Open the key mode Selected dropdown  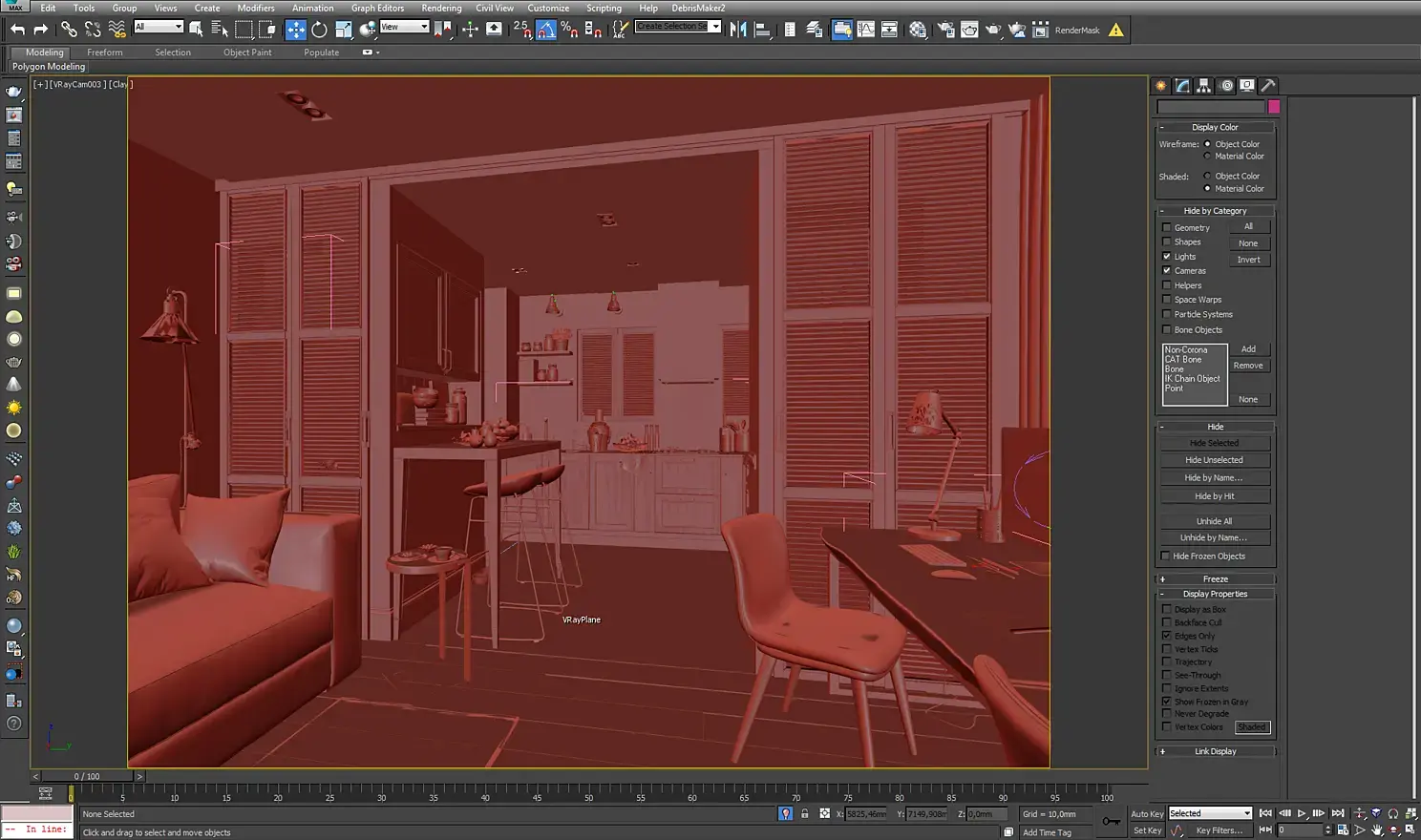[x=1210, y=813]
